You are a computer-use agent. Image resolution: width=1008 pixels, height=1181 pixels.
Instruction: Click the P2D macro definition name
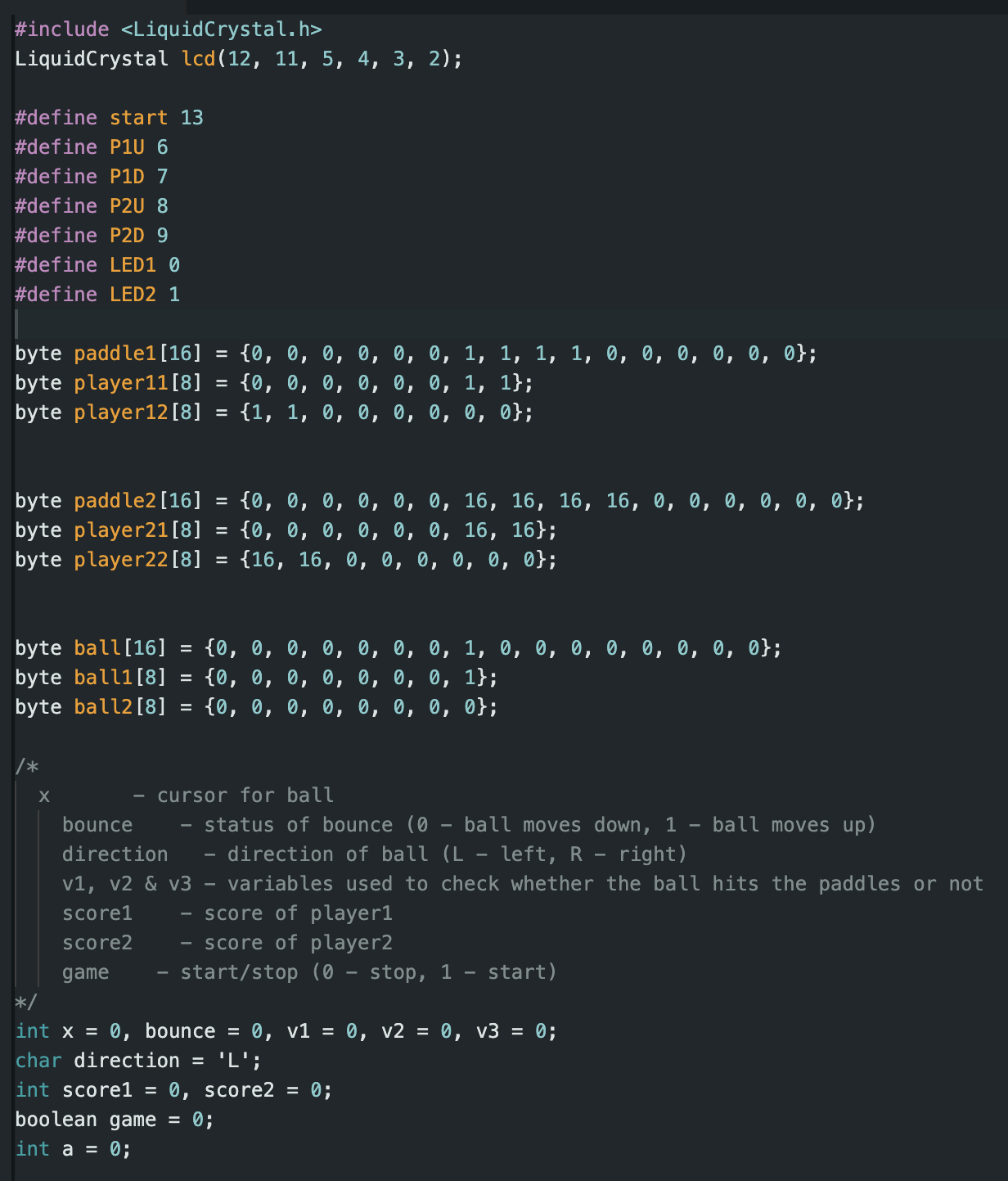(127, 236)
